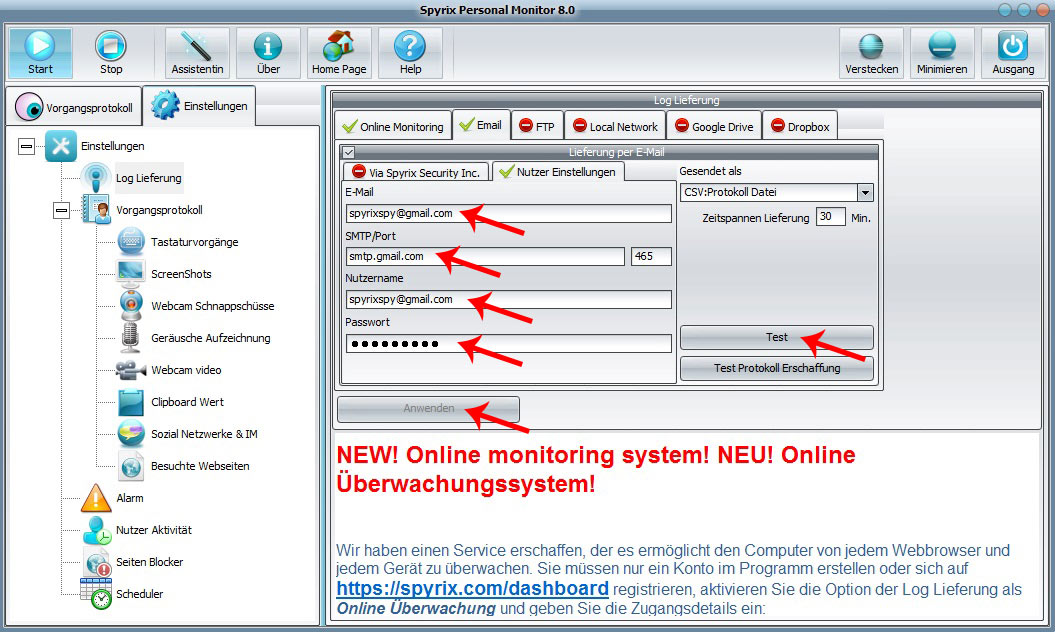Click the Besuchte Webseiten globe icon

131,466
